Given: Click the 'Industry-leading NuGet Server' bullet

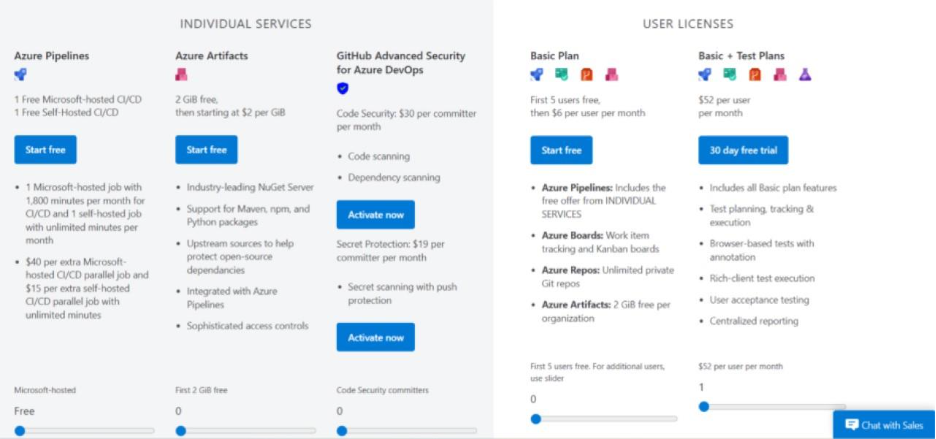Looking at the screenshot, I should [250, 188].
